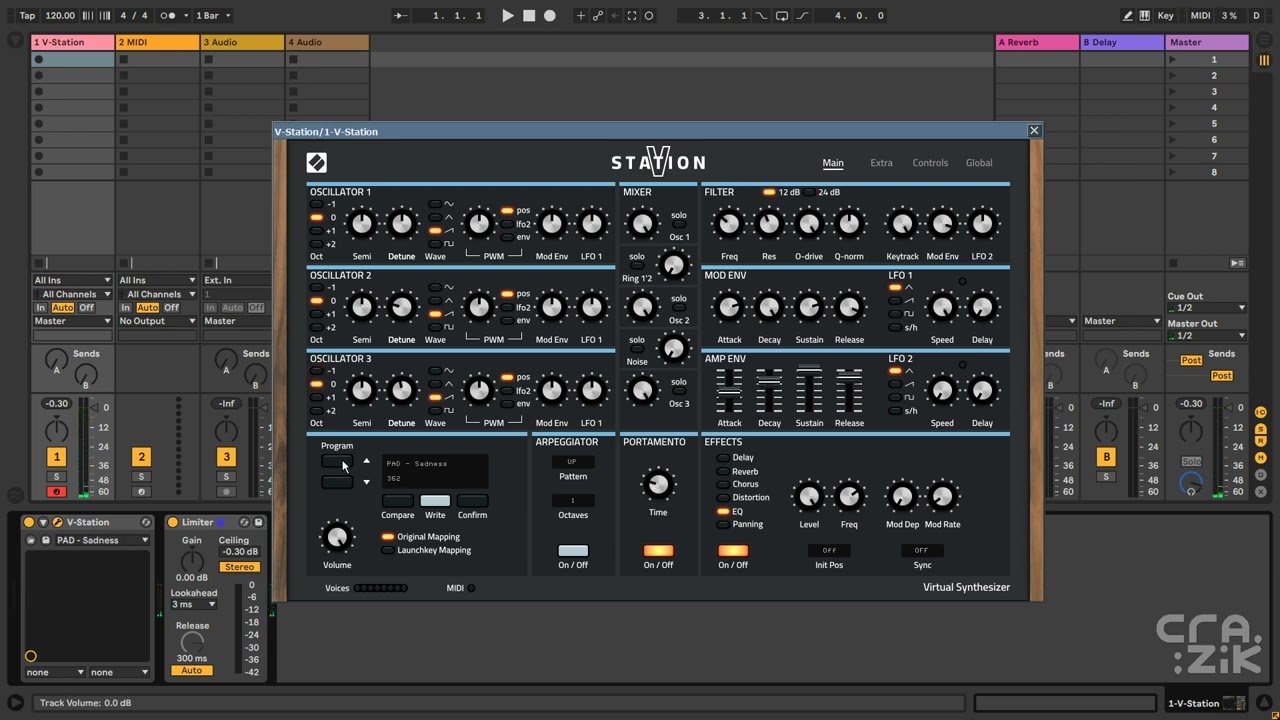Image resolution: width=1280 pixels, height=720 pixels.
Task: Open the Limiter Lookahead 3 ms dropdown
Action: pos(193,604)
